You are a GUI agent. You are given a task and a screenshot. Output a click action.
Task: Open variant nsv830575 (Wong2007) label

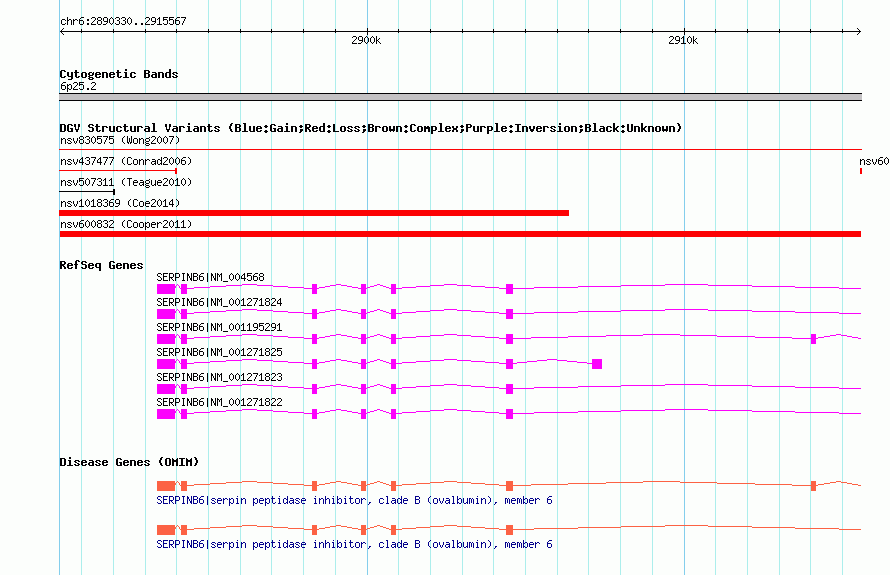(x=120, y=140)
